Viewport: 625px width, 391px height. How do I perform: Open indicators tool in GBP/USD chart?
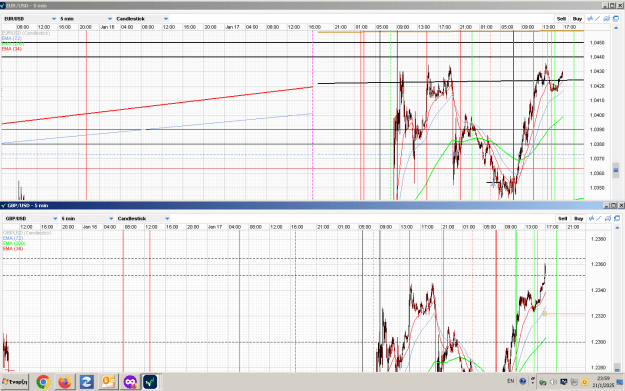pyautogui.click(x=592, y=218)
